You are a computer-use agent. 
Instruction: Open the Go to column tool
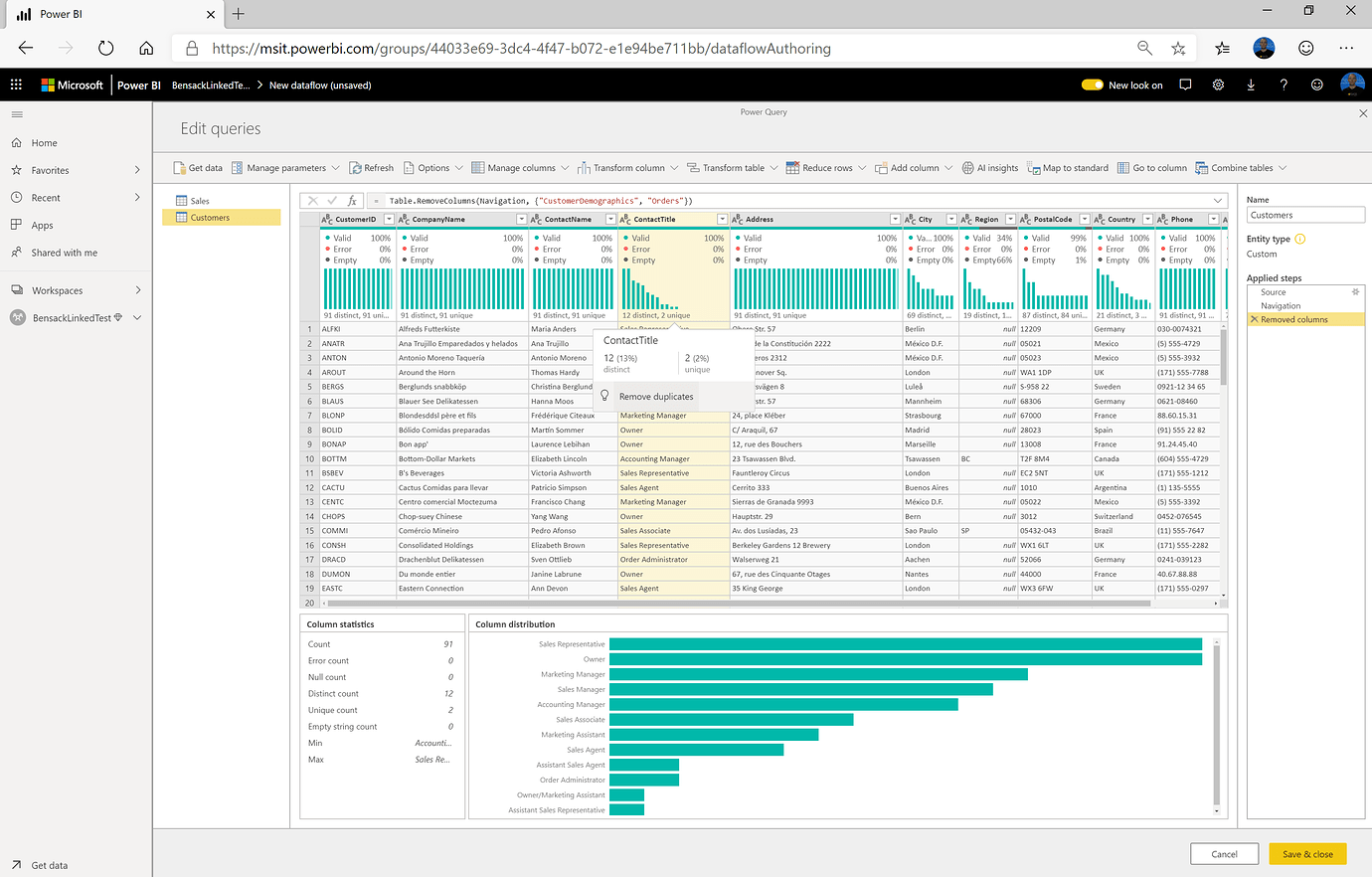[1152, 167]
